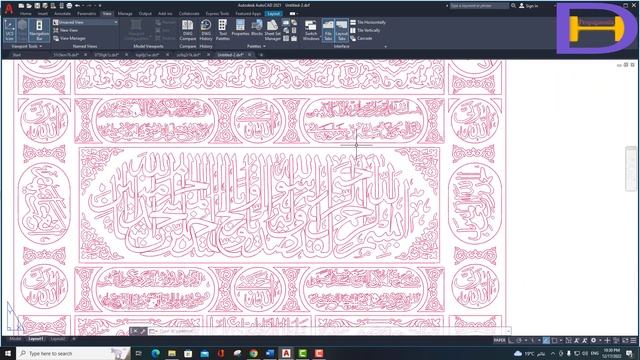This screenshot has height=360, width=640.
Task: Click Cascade windows
Action: (361, 38)
